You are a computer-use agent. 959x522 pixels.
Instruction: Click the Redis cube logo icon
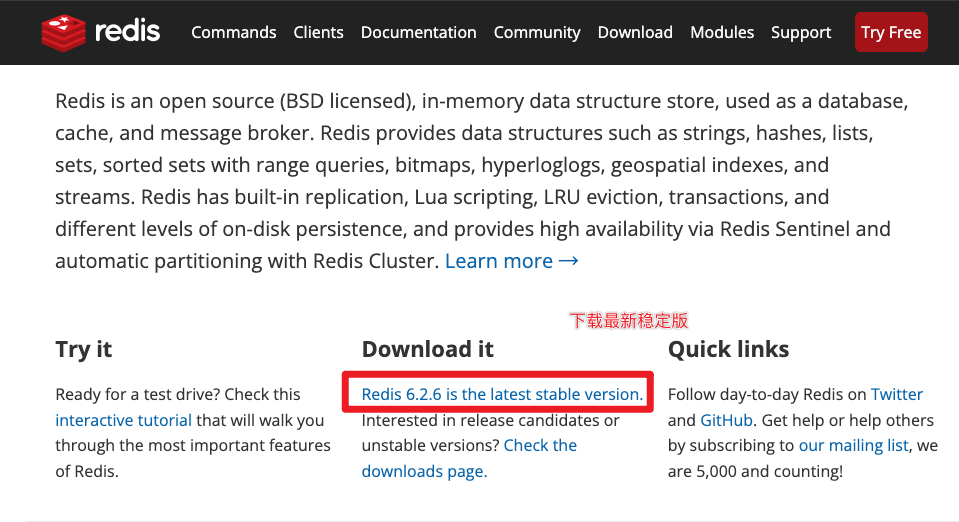point(63,32)
